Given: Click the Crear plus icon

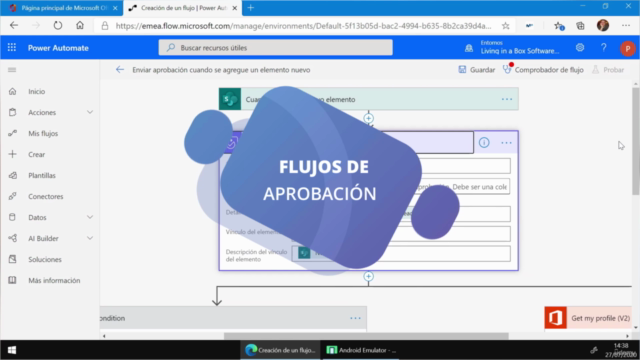Looking at the screenshot, I should [x=12, y=154].
